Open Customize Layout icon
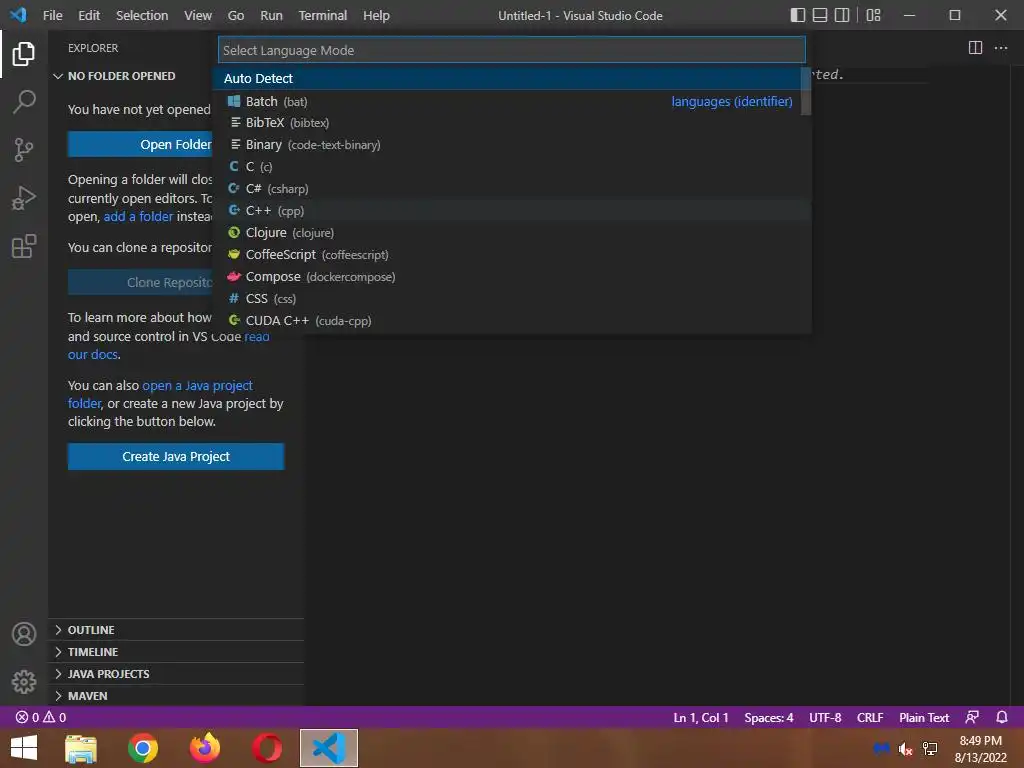1024x768 pixels. point(873,15)
